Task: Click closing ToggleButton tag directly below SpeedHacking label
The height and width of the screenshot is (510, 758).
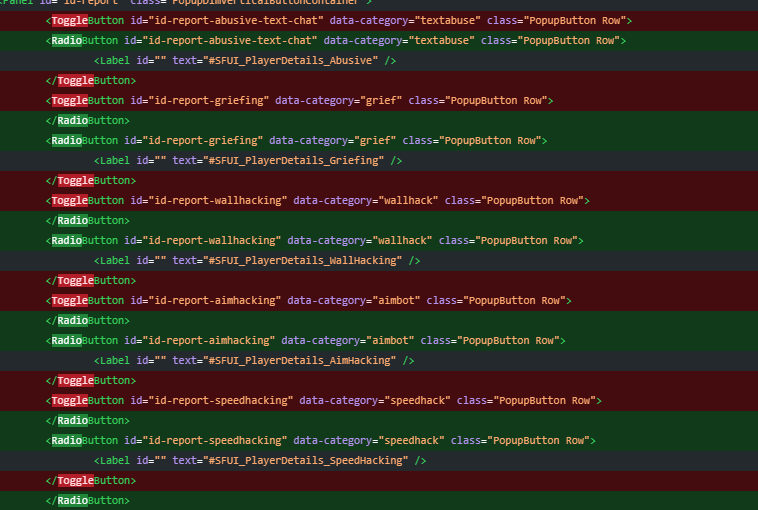Action: 91,481
